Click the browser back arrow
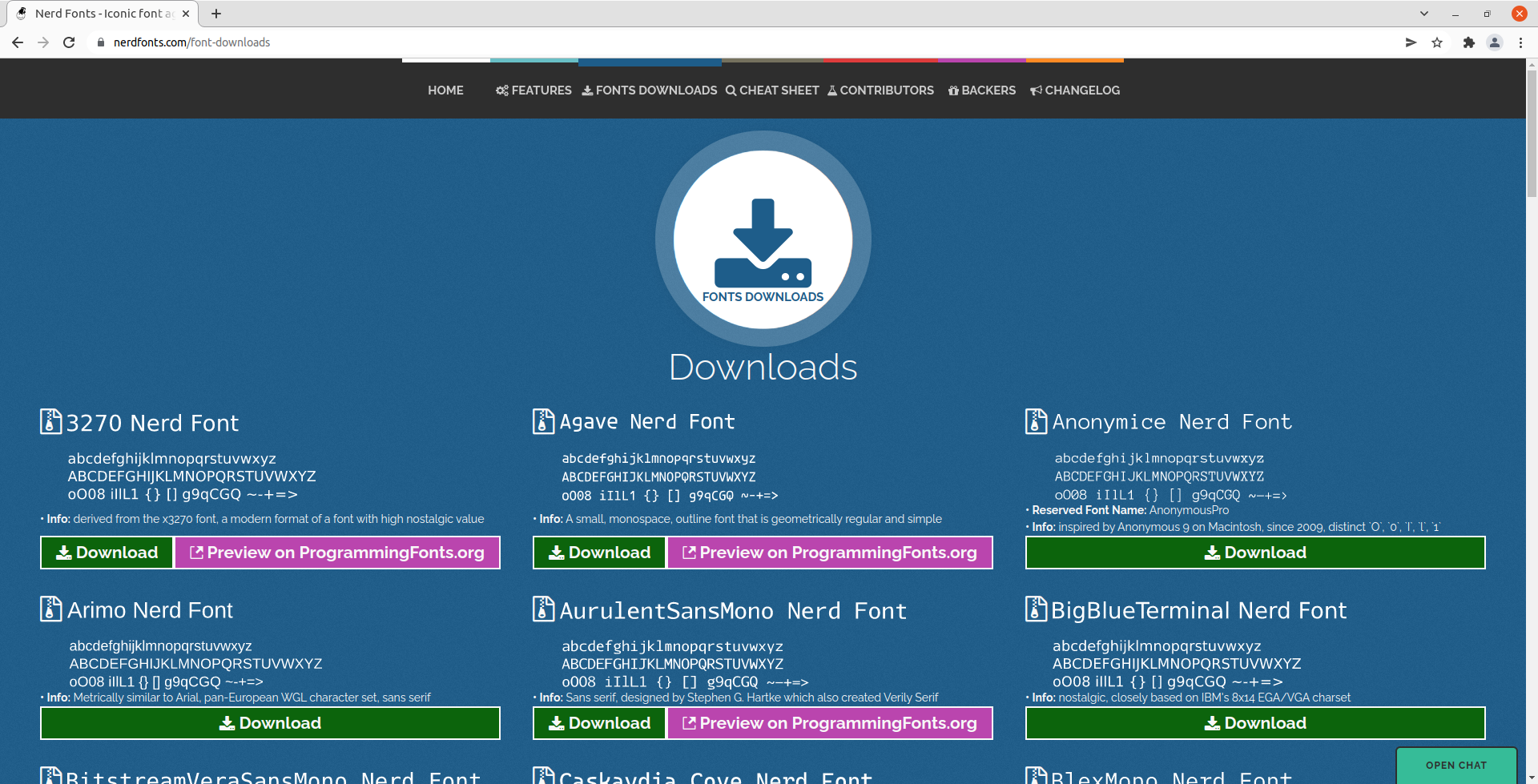Viewport: 1538px width, 784px height. pyautogui.click(x=18, y=42)
